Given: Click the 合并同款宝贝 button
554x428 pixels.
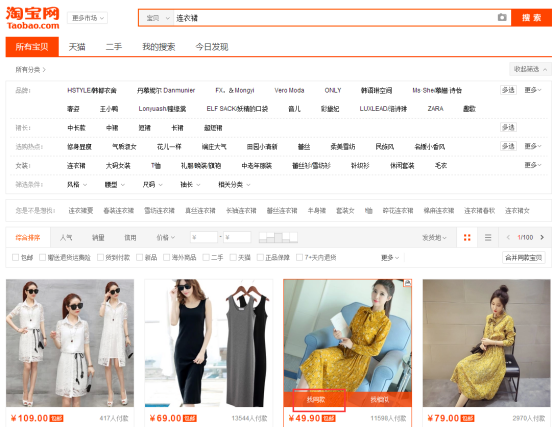Looking at the screenshot, I should (x=524, y=258).
